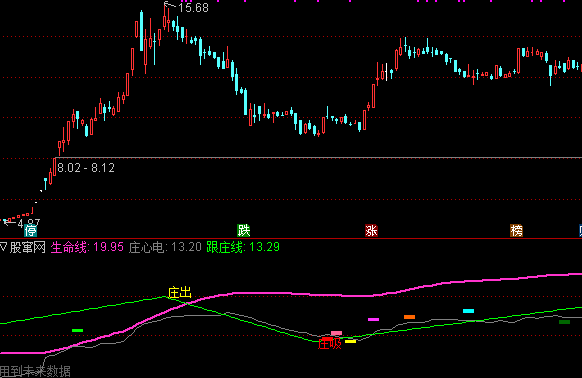Click the 15.68 high price label

pyautogui.click(x=193, y=8)
